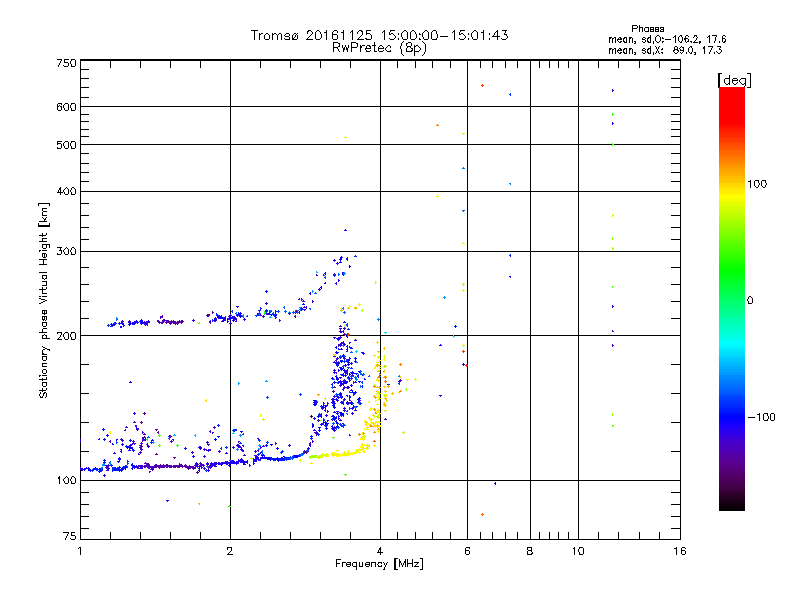The height and width of the screenshot is (600, 800).
Task: Click the y-axis tick label '500'
Action: 66,145
